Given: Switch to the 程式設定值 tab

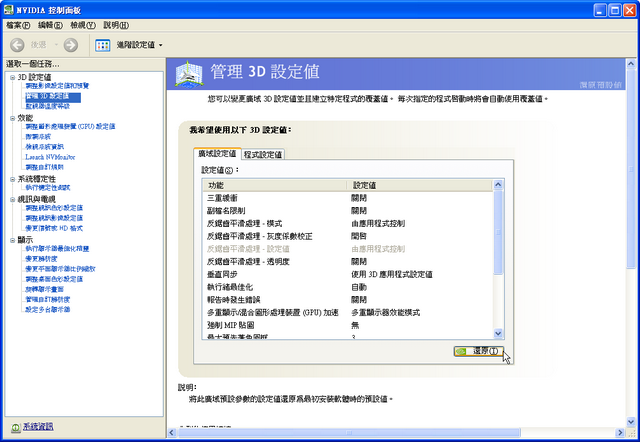Looking at the screenshot, I should point(263,154).
